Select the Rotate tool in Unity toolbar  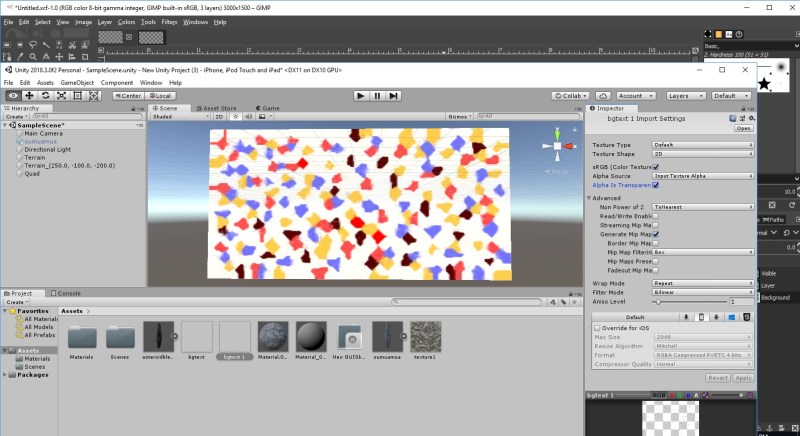(45, 96)
